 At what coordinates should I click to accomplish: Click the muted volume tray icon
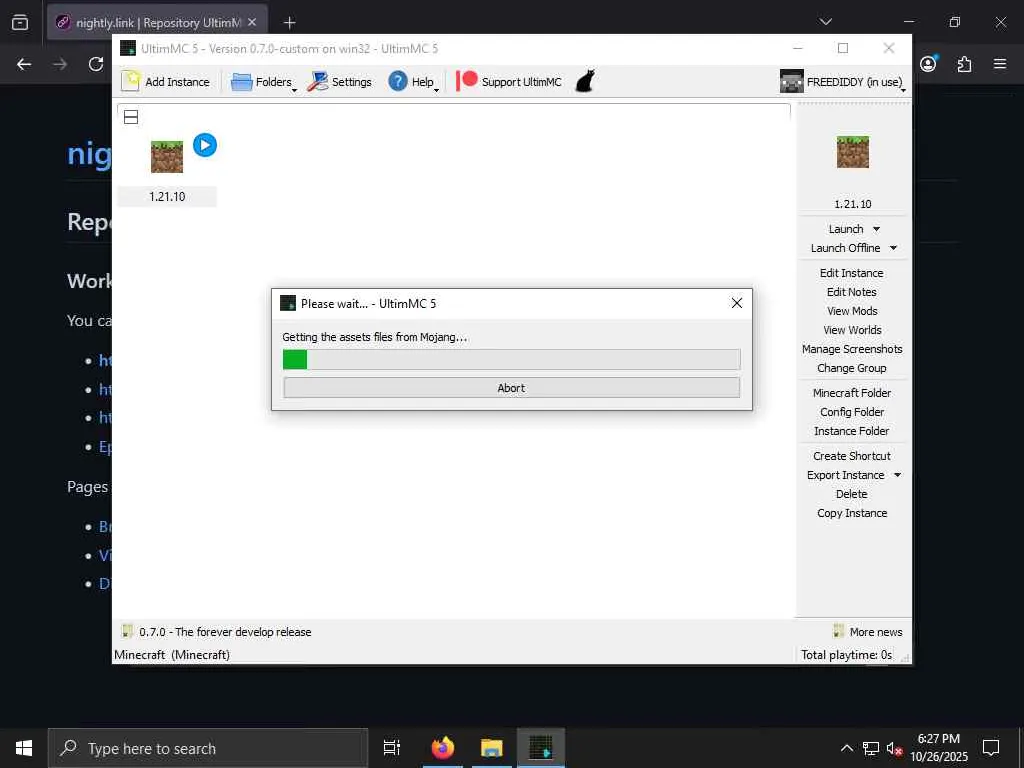point(895,749)
